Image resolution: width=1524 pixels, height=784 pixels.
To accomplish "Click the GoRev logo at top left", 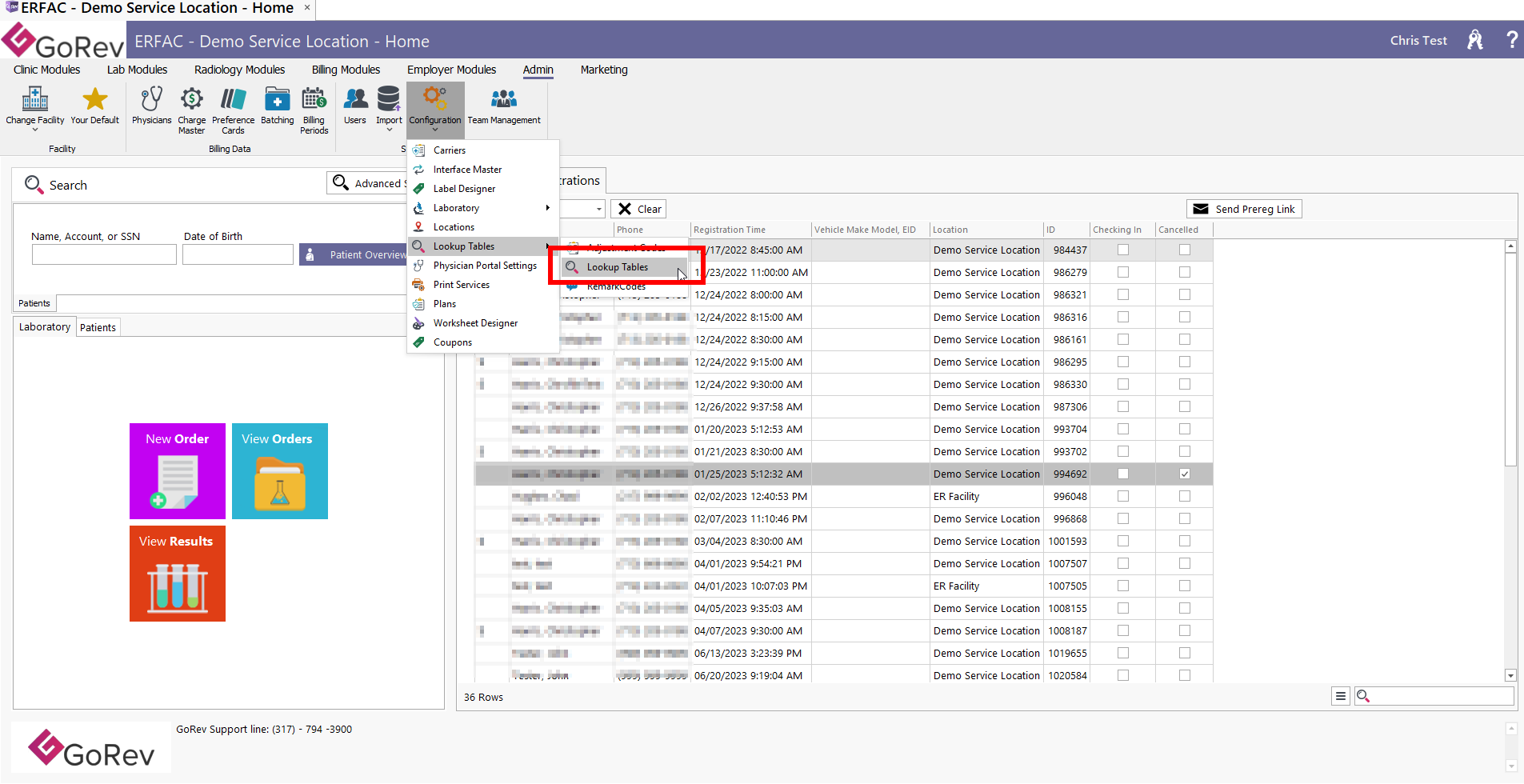I will [62, 42].
